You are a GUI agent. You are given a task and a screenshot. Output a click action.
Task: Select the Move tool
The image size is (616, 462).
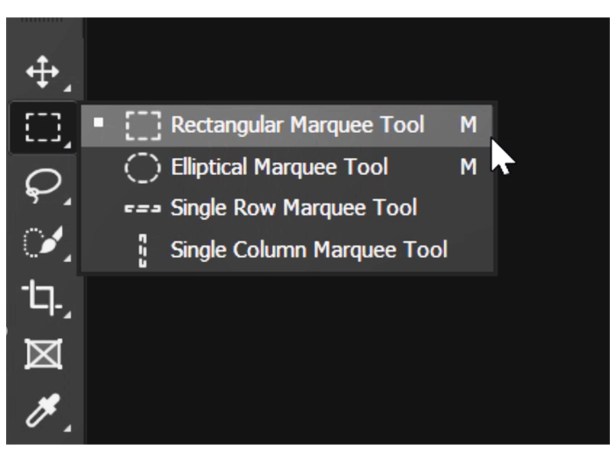click(x=43, y=72)
